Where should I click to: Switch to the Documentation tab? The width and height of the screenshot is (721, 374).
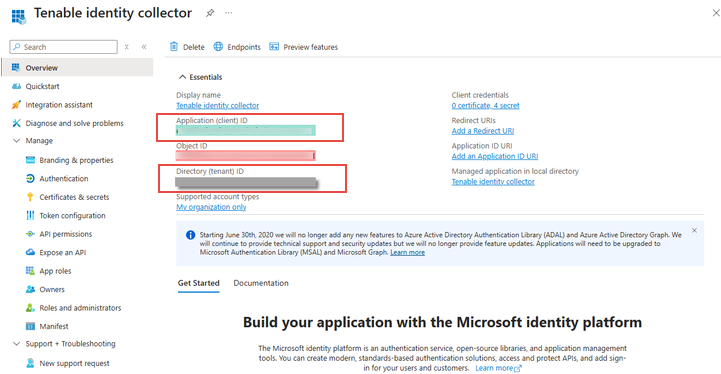point(261,283)
